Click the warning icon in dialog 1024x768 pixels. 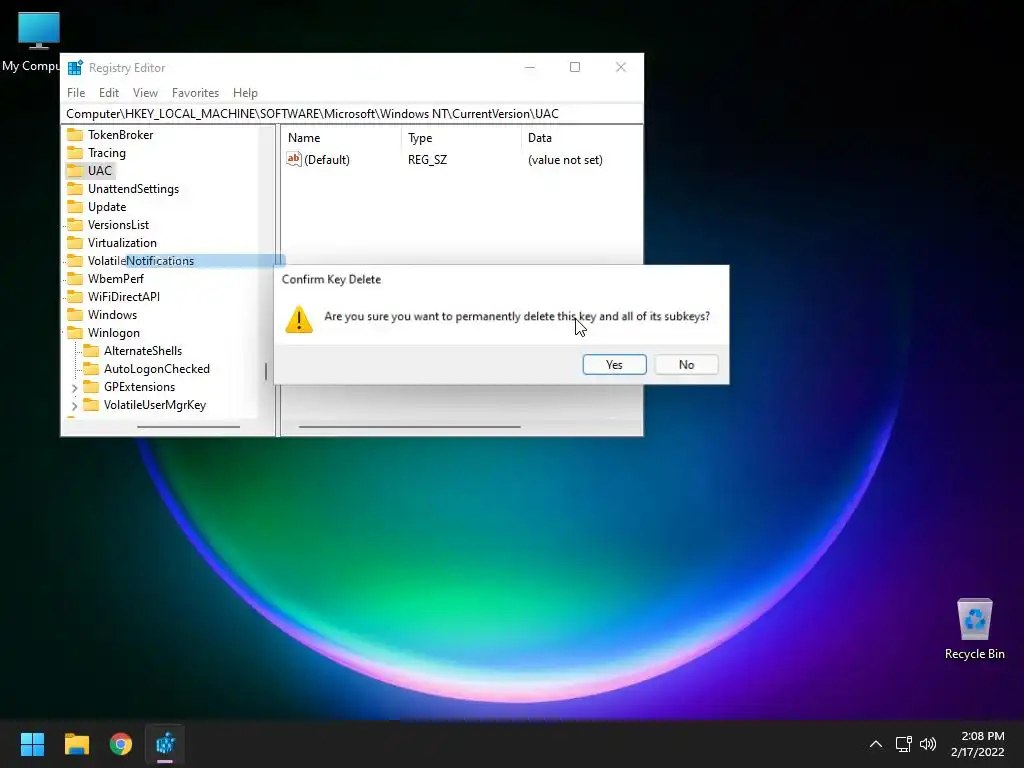[x=299, y=319]
